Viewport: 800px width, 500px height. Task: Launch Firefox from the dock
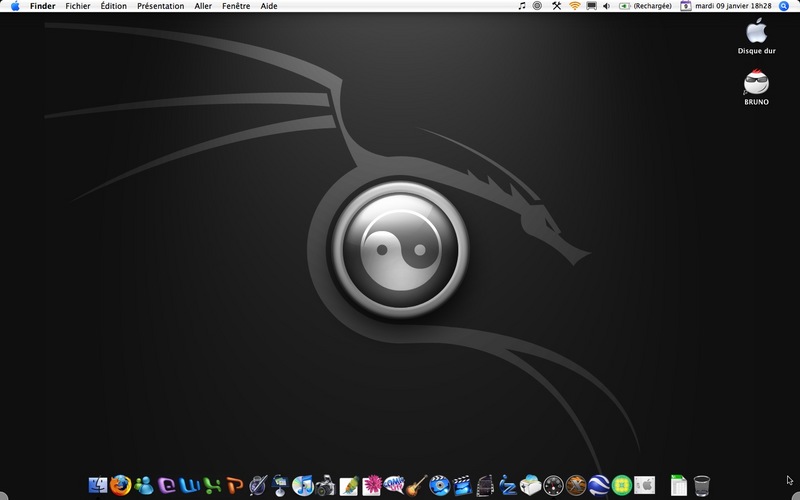120,485
